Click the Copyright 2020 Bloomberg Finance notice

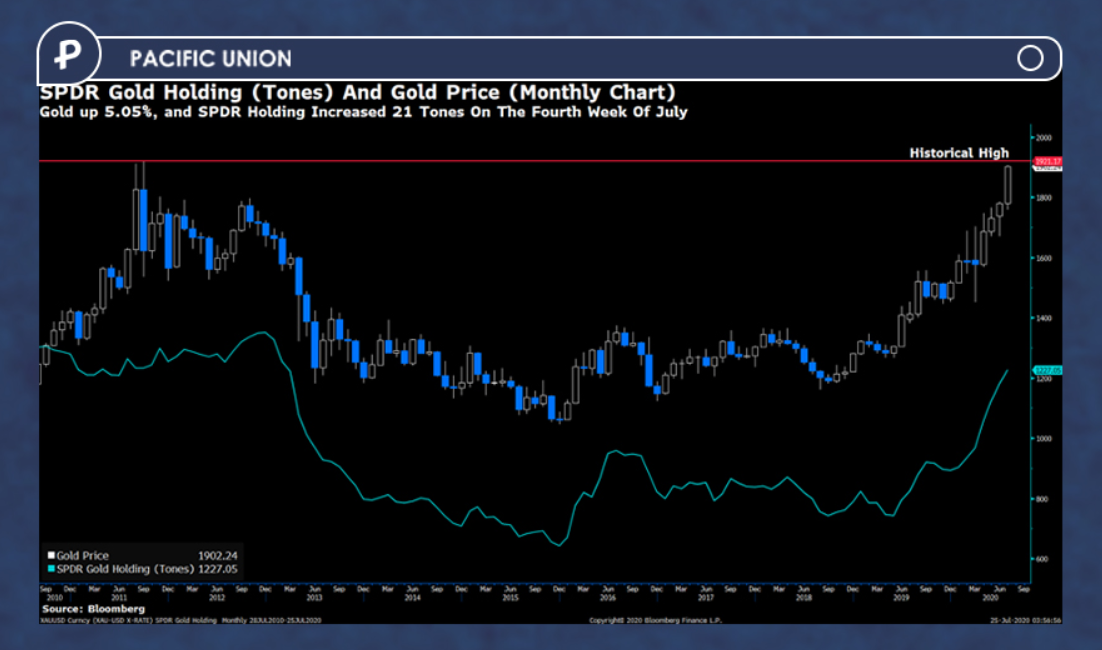tap(655, 620)
